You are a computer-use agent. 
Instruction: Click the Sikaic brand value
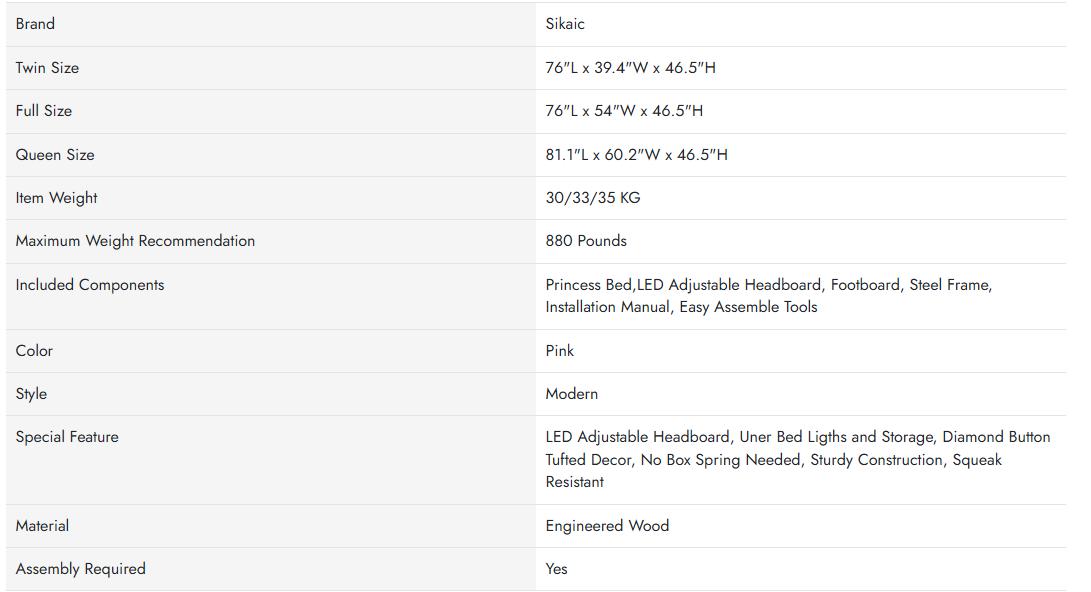[565, 24]
